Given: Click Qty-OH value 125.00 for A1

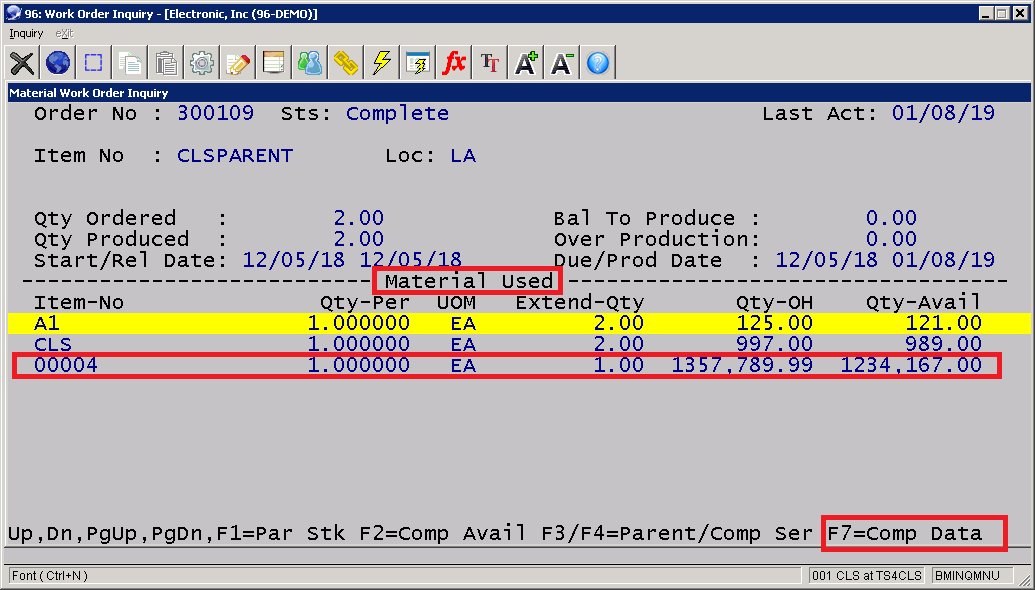Looking at the screenshot, I should click(x=774, y=323).
